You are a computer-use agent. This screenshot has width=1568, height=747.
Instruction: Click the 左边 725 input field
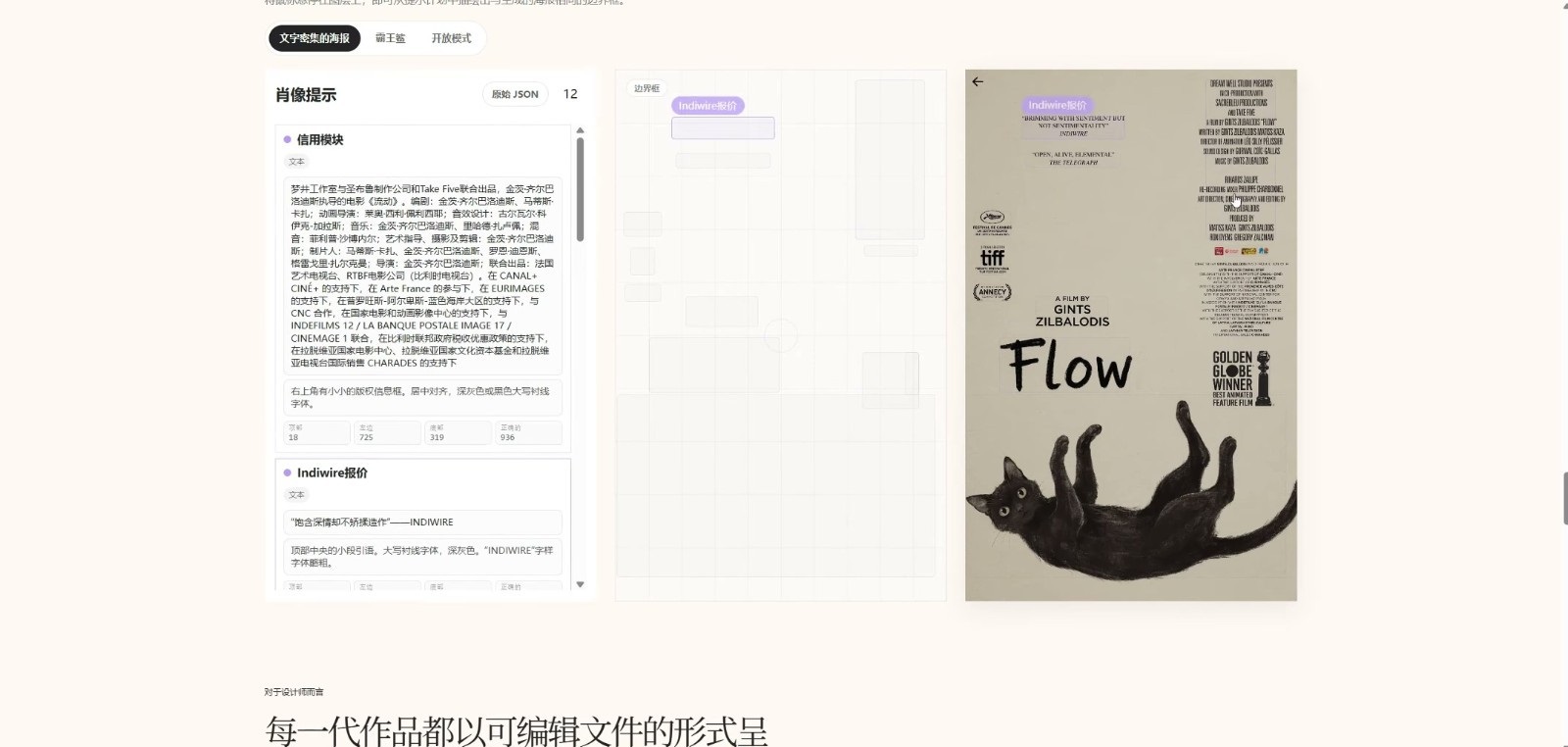387,432
